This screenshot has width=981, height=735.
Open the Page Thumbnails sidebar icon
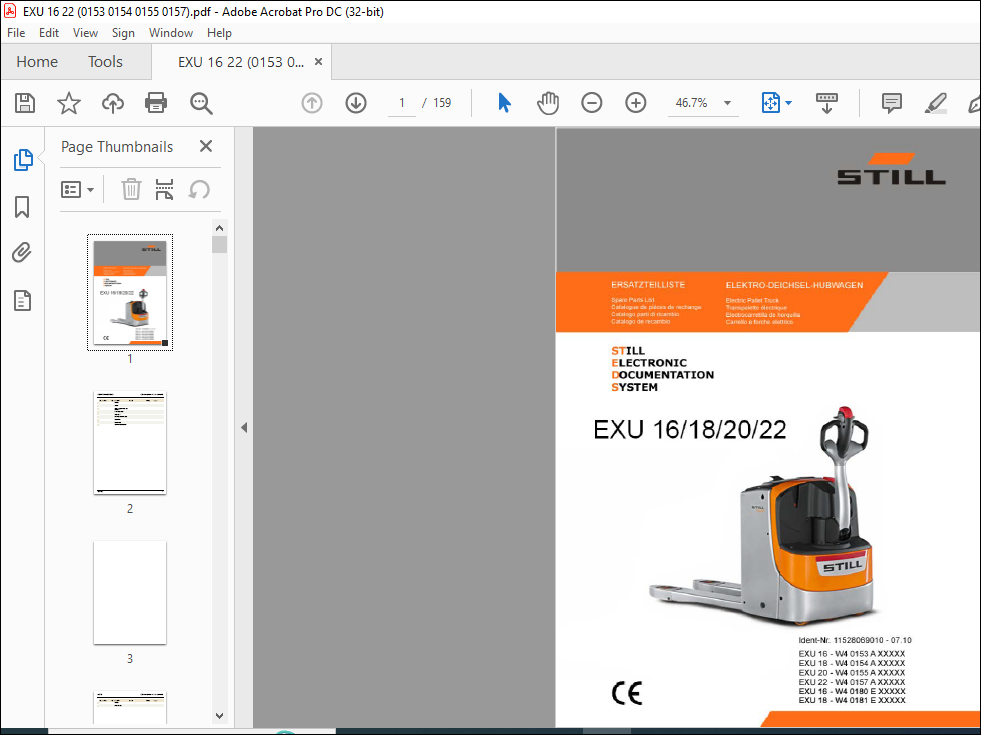[x=23, y=160]
